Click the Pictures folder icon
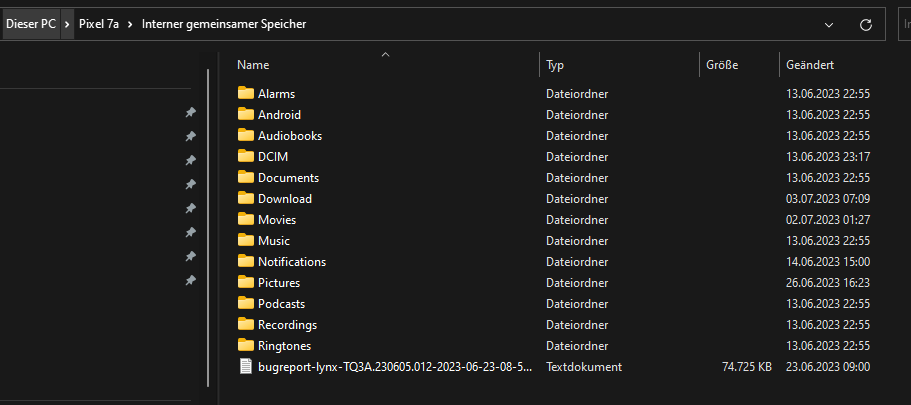This screenshot has width=911, height=405. [x=246, y=282]
